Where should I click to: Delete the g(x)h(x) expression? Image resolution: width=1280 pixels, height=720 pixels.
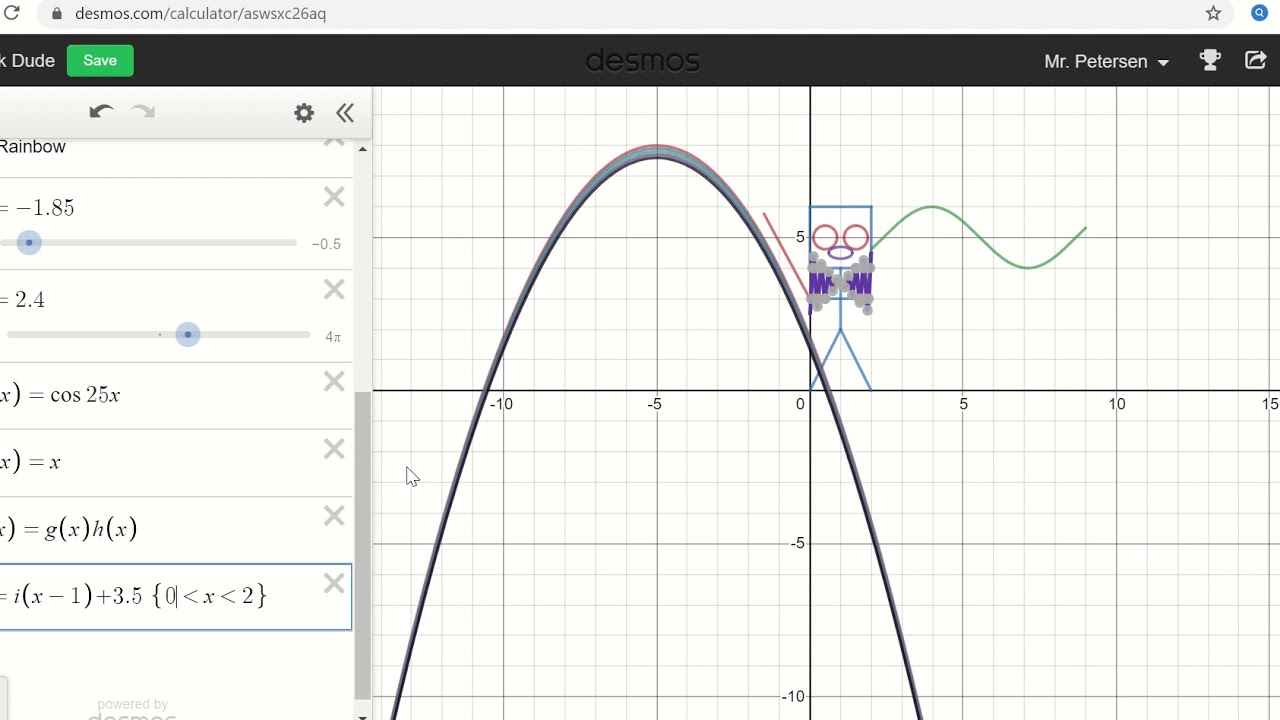pyautogui.click(x=334, y=516)
